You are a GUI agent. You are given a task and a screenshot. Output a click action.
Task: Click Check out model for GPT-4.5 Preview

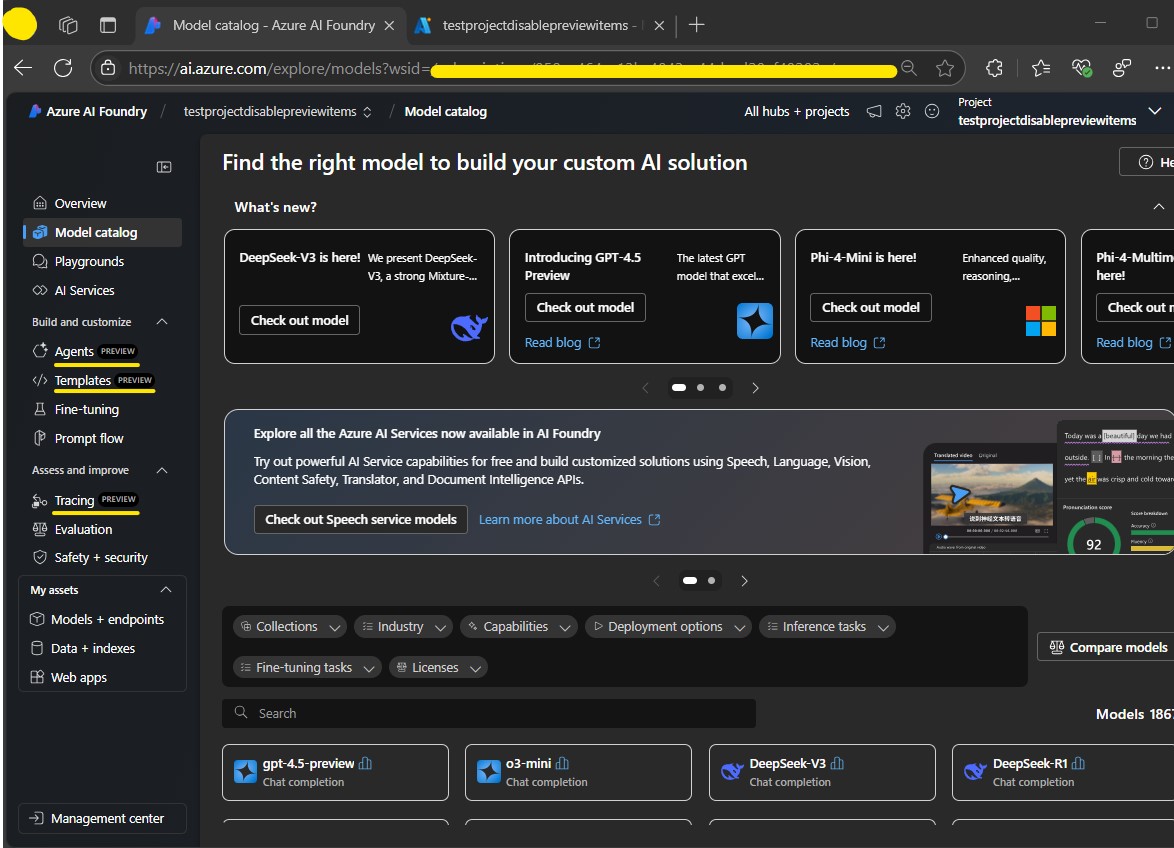(x=586, y=308)
